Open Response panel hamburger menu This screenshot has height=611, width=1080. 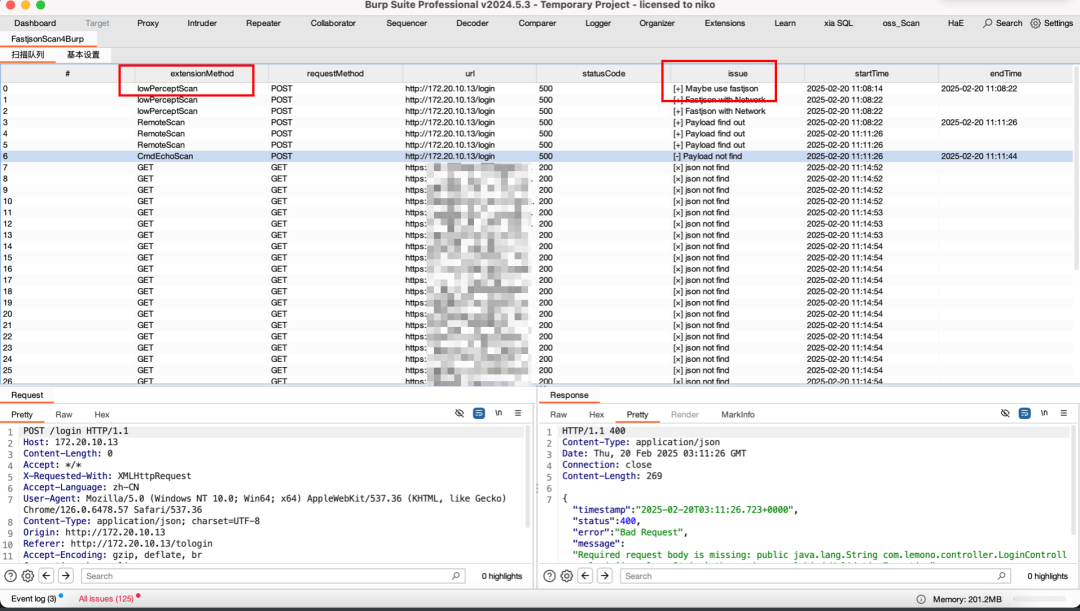pyautogui.click(x=1063, y=413)
